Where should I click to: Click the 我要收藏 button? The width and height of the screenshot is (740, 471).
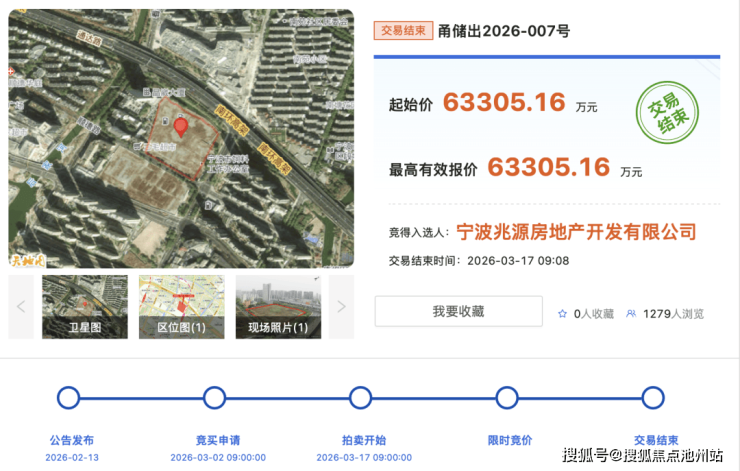tap(458, 312)
